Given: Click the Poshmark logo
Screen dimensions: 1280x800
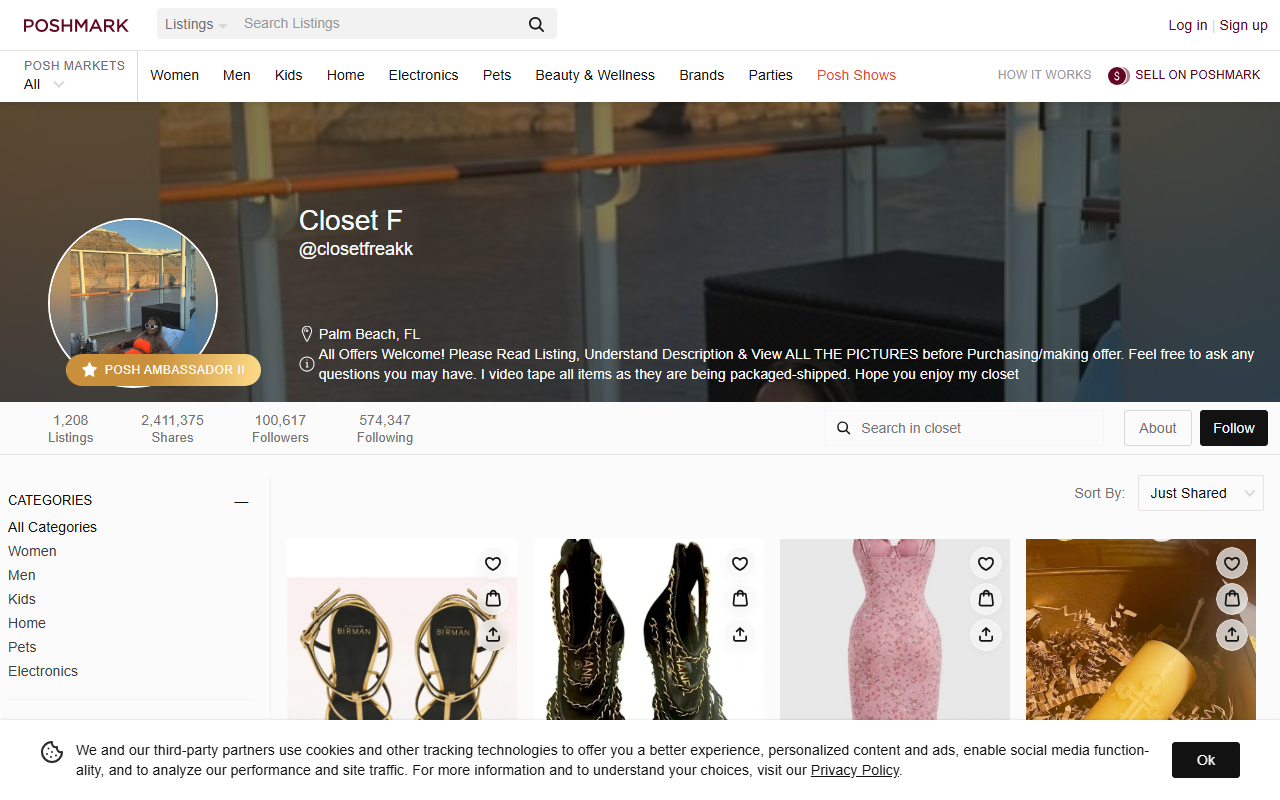Looking at the screenshot, I should point(76,25).
